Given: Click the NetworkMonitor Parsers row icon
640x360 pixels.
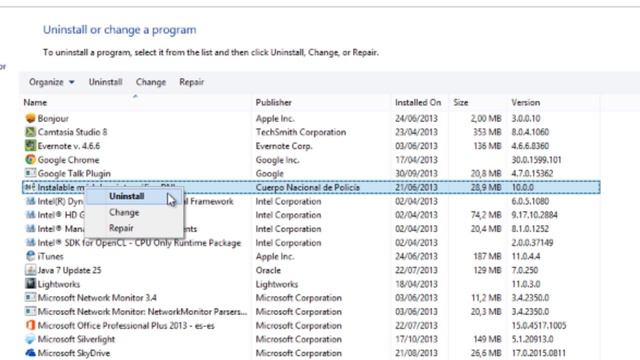Looking at the screenshot, I should (30, 311).
